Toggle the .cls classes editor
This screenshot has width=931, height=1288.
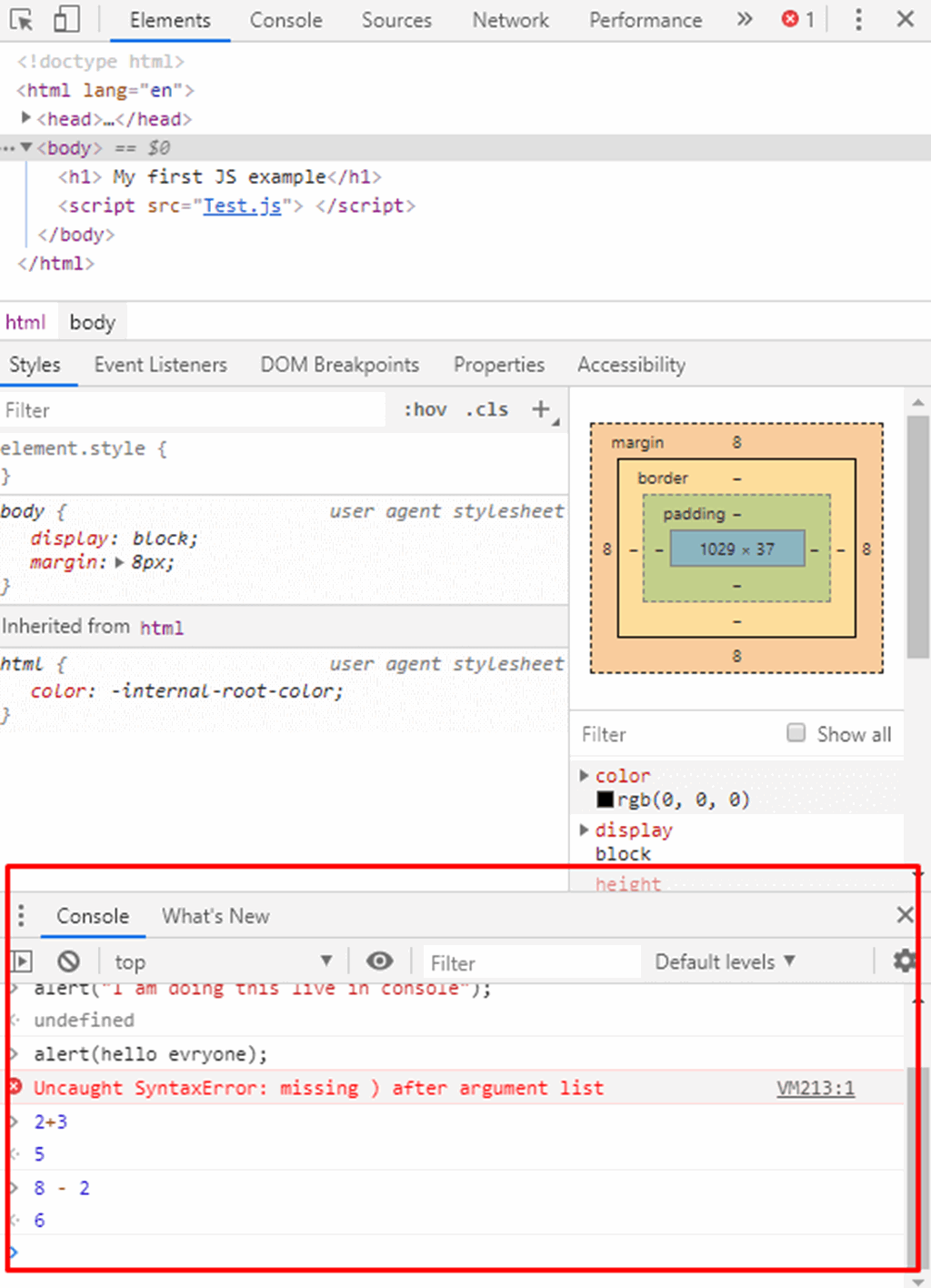(x=486, y=409)
